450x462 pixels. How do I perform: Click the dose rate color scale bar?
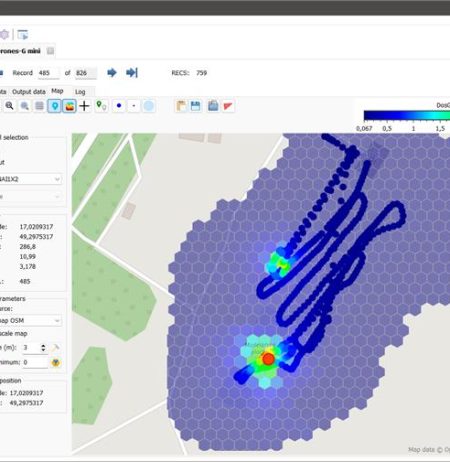point(407,115)
